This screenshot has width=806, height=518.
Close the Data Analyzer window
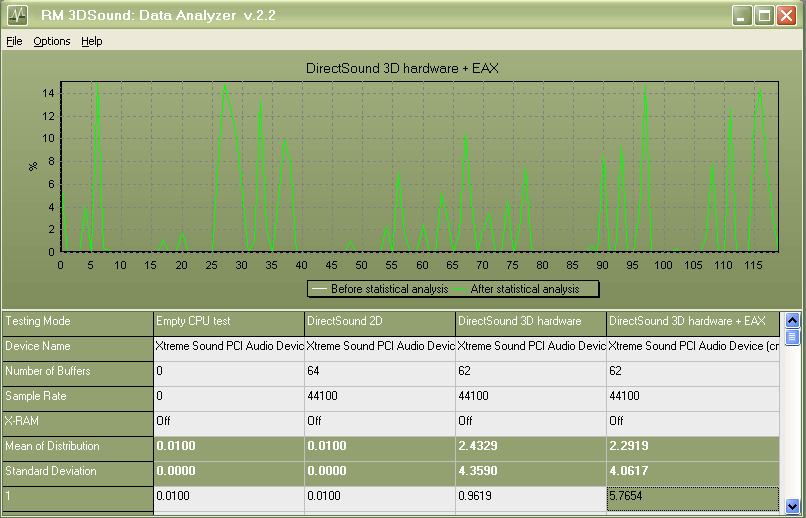[789, 16]
